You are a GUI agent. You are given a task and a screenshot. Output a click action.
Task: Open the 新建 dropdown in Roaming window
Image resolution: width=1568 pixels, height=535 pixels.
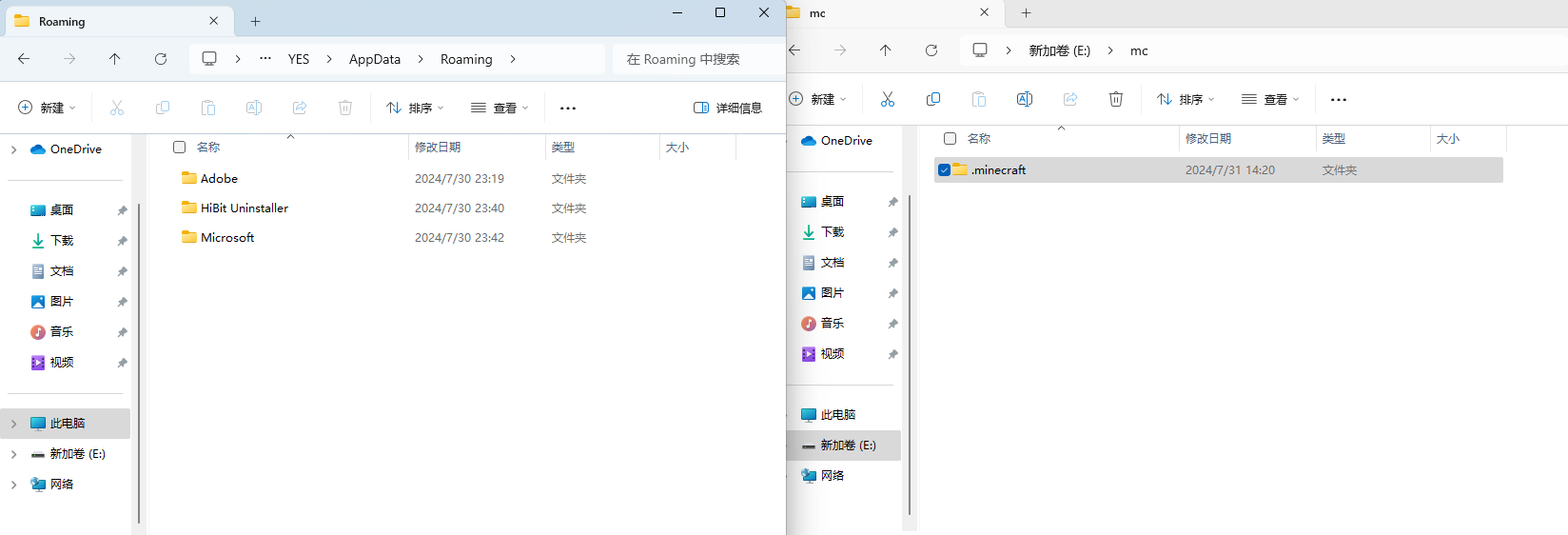pos(47,108)
